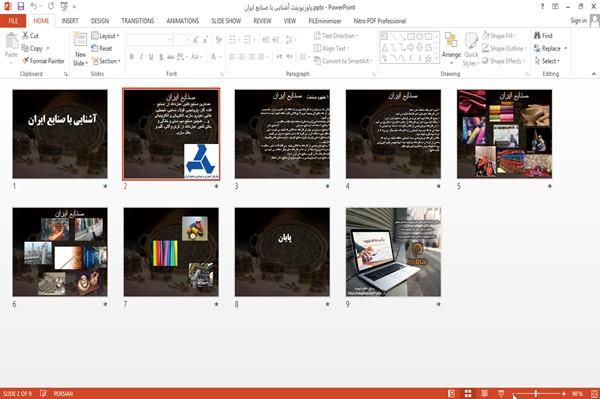Adjust the zoom slider handle
The height and width of the screenshot is (399, 600).
click(x=536, y=393)
